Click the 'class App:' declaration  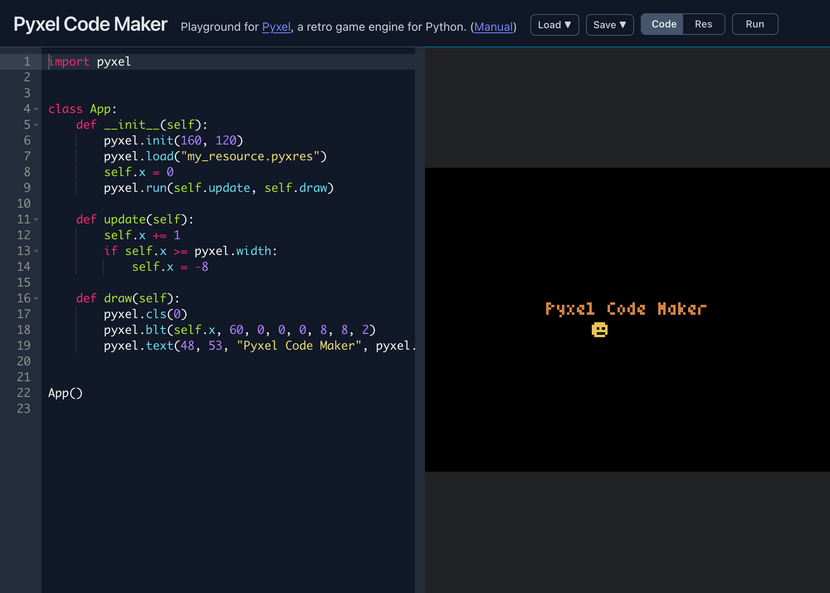[83, 109]
